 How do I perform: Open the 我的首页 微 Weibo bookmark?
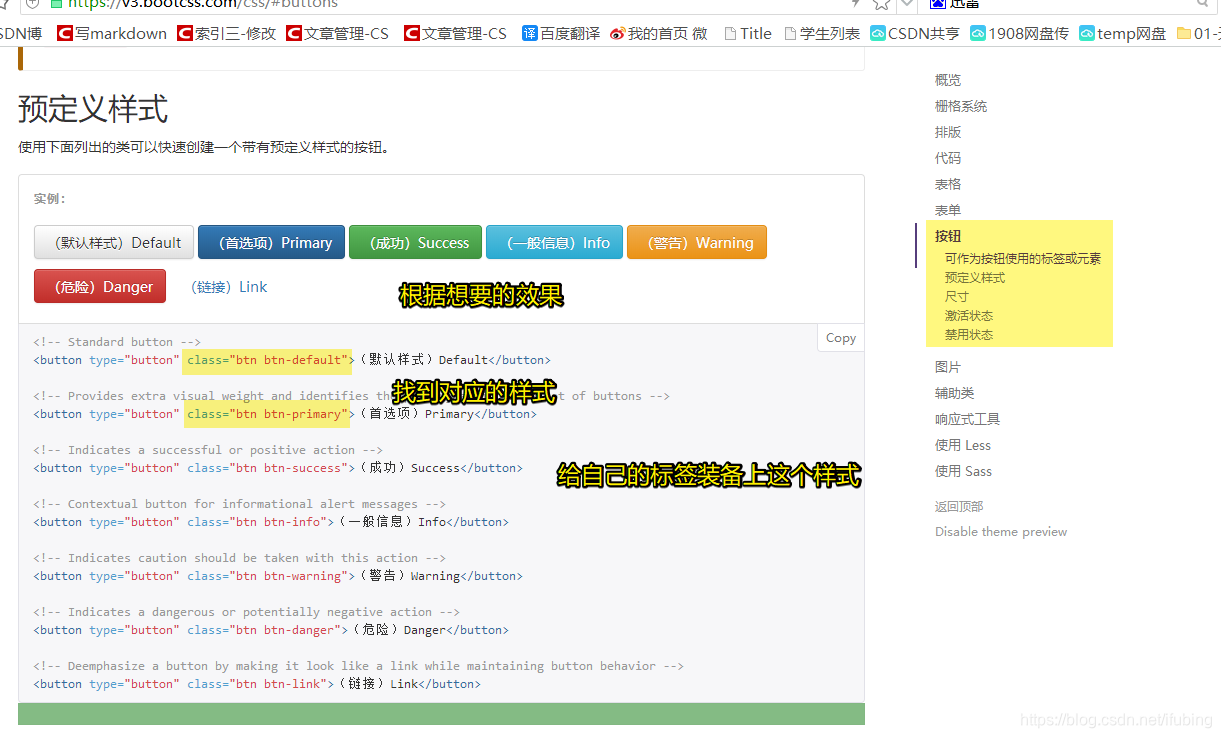(x=659, y=33)
